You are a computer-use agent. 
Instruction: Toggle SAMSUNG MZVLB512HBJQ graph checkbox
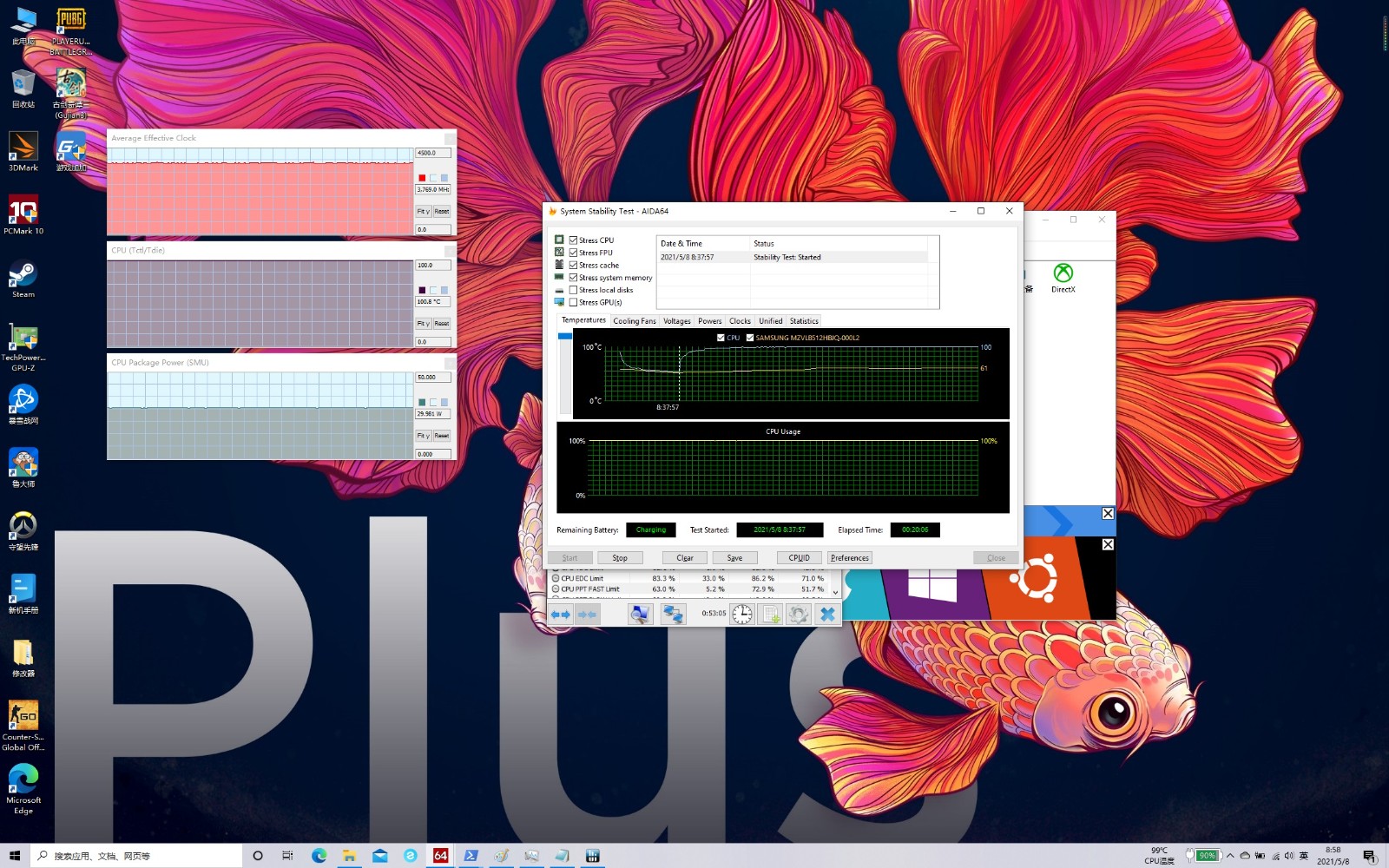click(750, 338)
